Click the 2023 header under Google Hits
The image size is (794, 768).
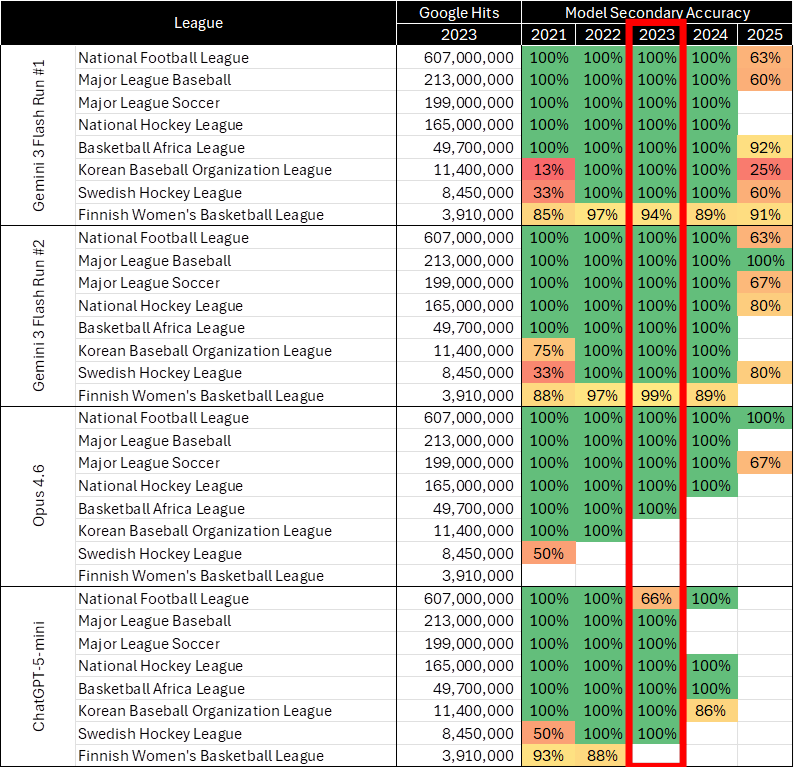459,34
